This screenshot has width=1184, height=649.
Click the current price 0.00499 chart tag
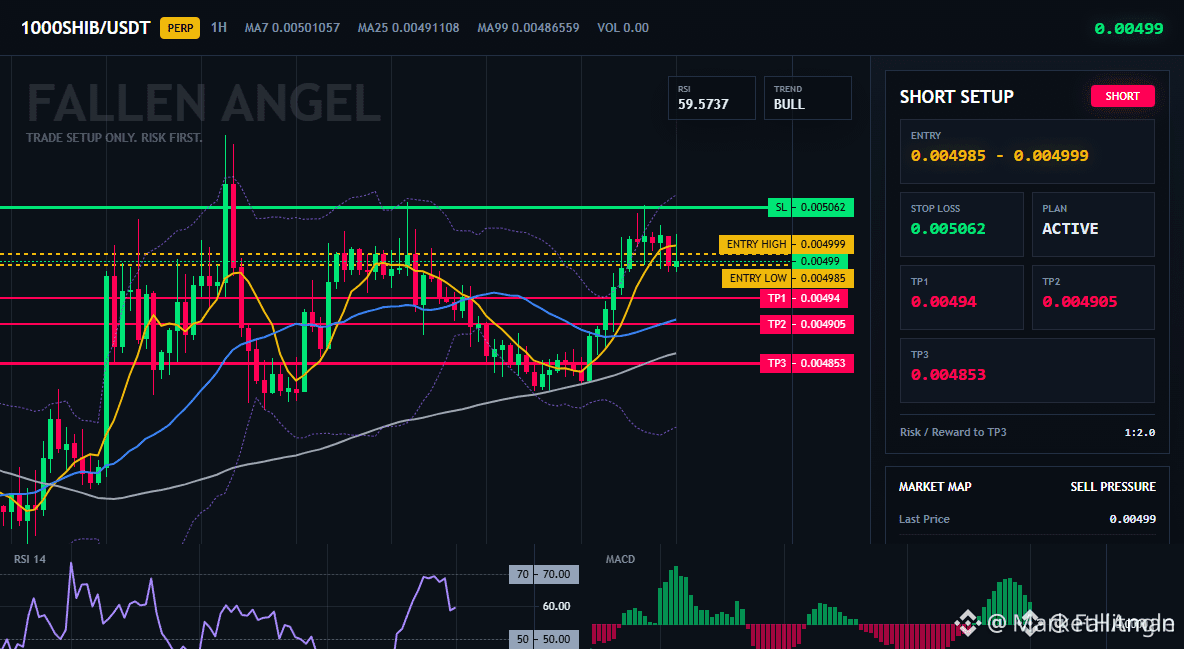pos(820,261)
